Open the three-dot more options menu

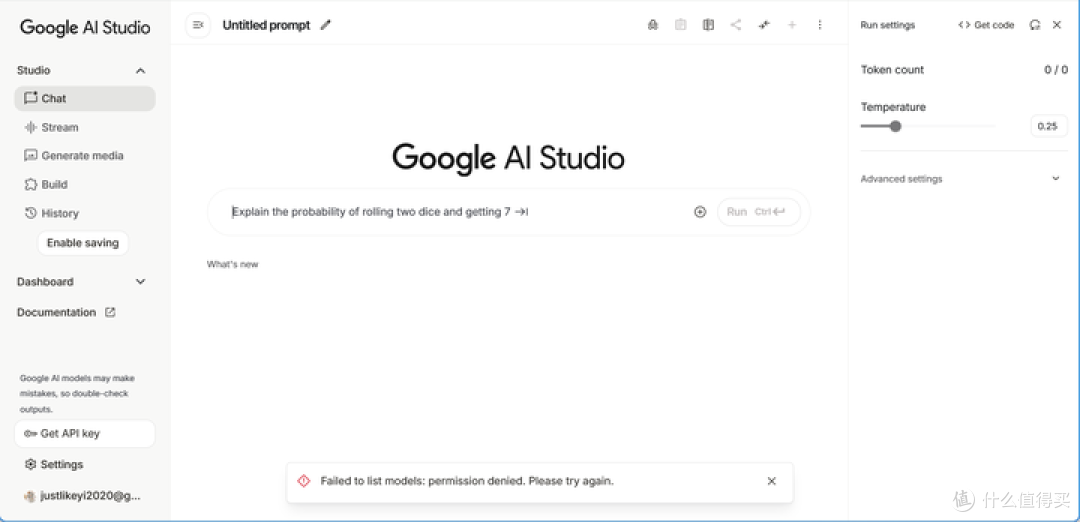(x=820, y=25)
